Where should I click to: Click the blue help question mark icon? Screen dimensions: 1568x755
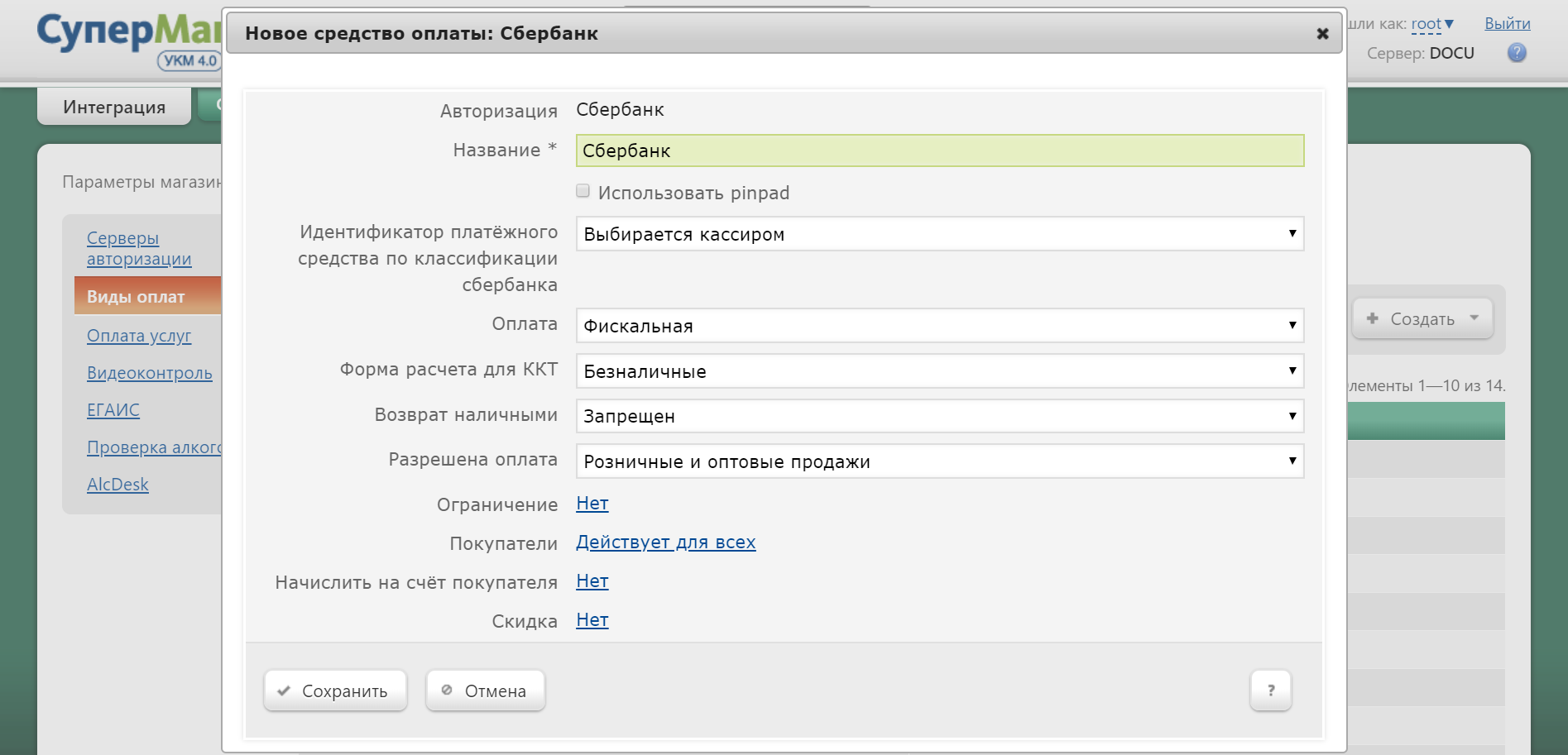click(x=1517, y=53)
